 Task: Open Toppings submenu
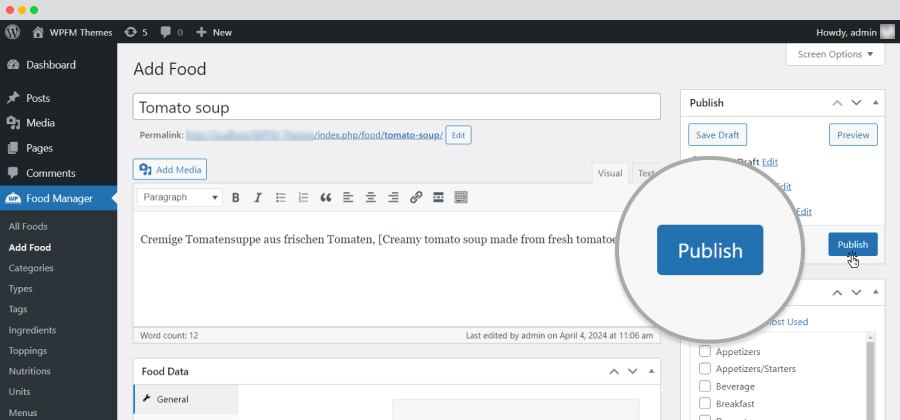click(x=28, y=351)
